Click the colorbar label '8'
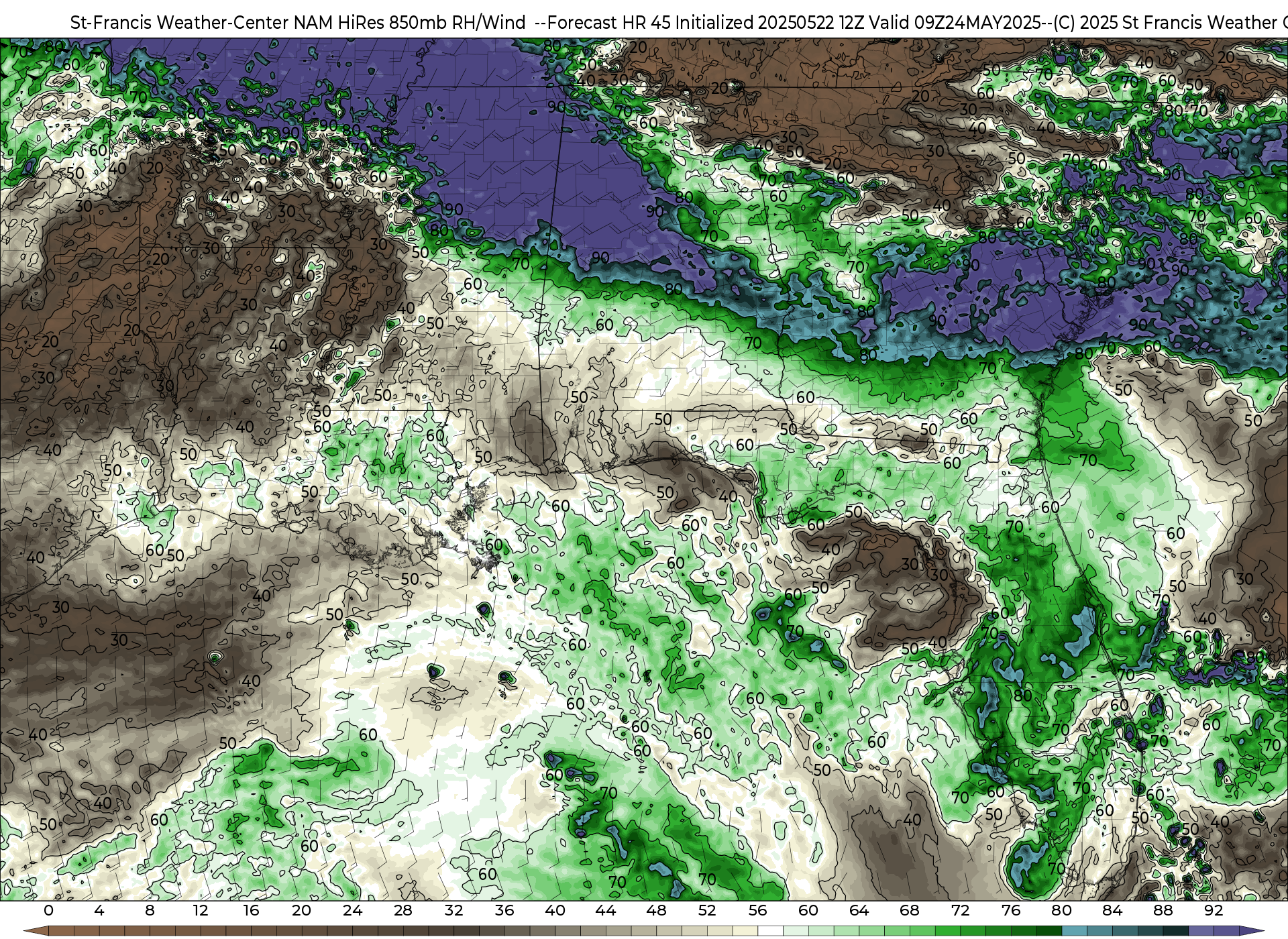 pos(150,910)
